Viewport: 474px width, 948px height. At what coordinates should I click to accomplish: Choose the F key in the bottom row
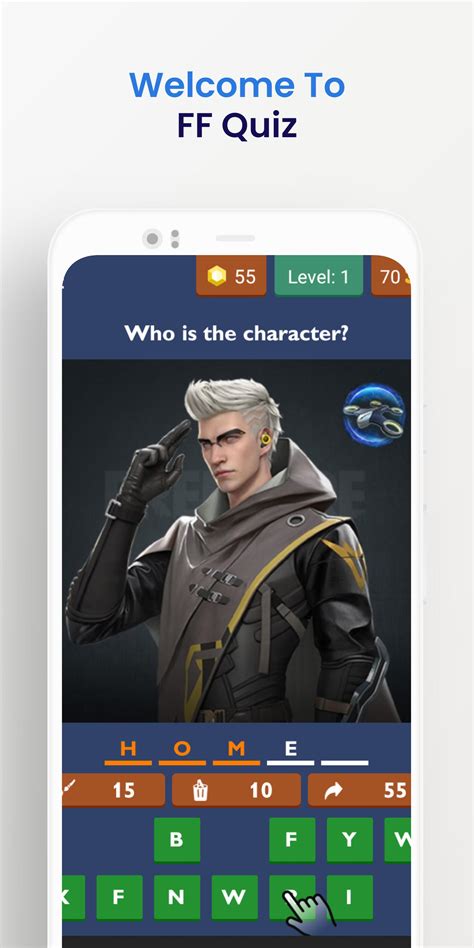point(120,897)
